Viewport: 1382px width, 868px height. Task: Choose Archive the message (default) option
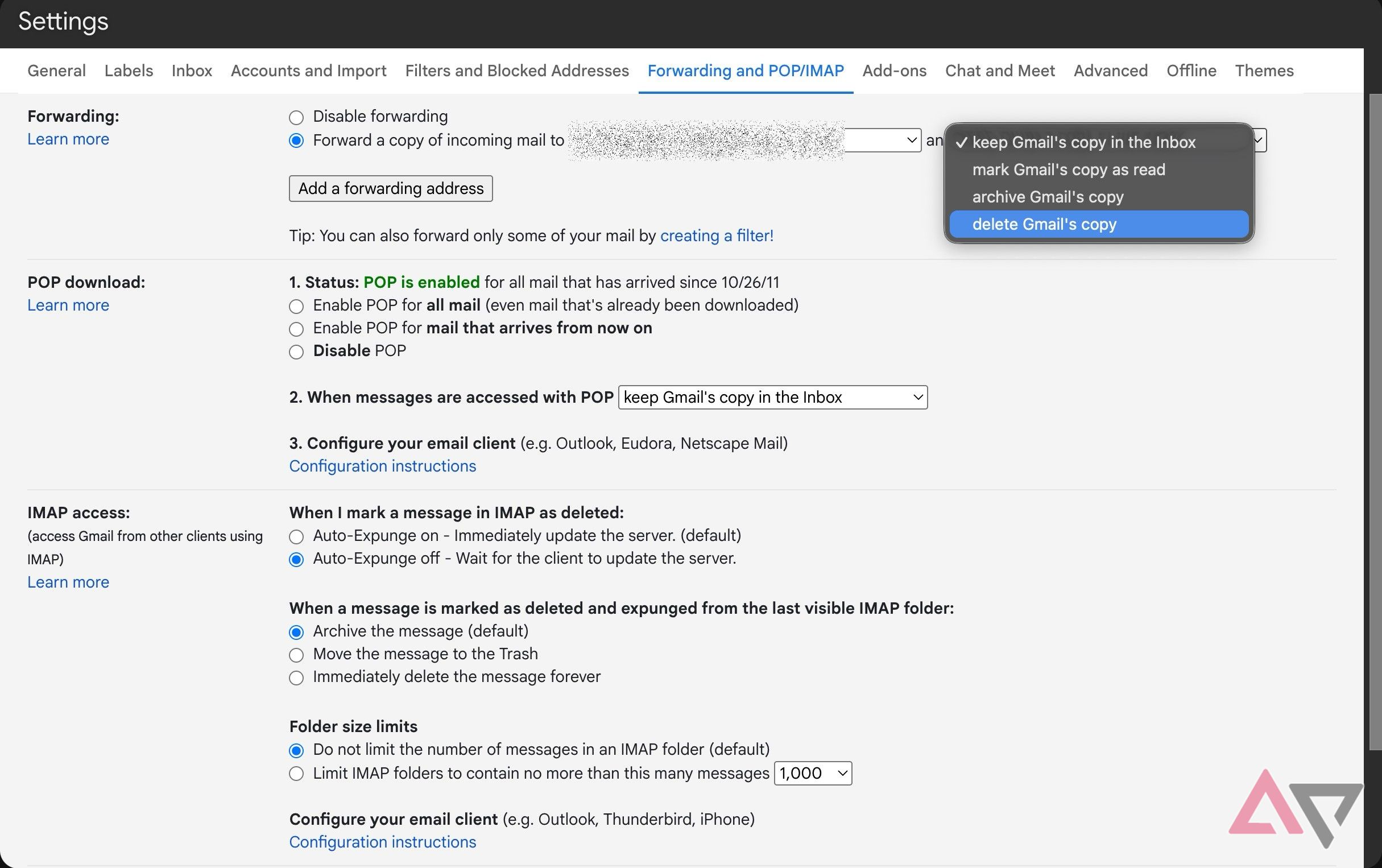click(296, 632)
